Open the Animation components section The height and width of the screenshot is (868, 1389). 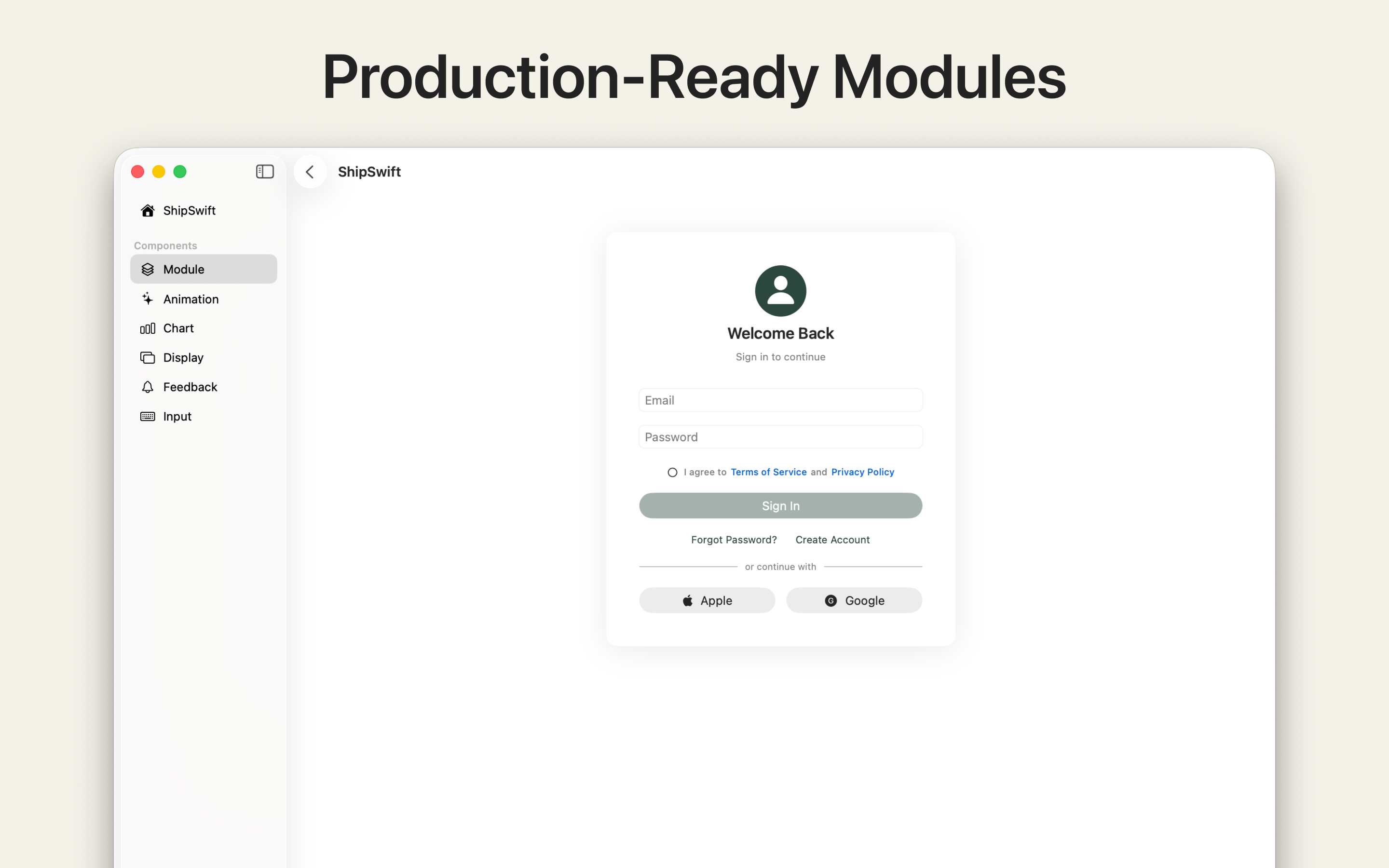(203, 299)
